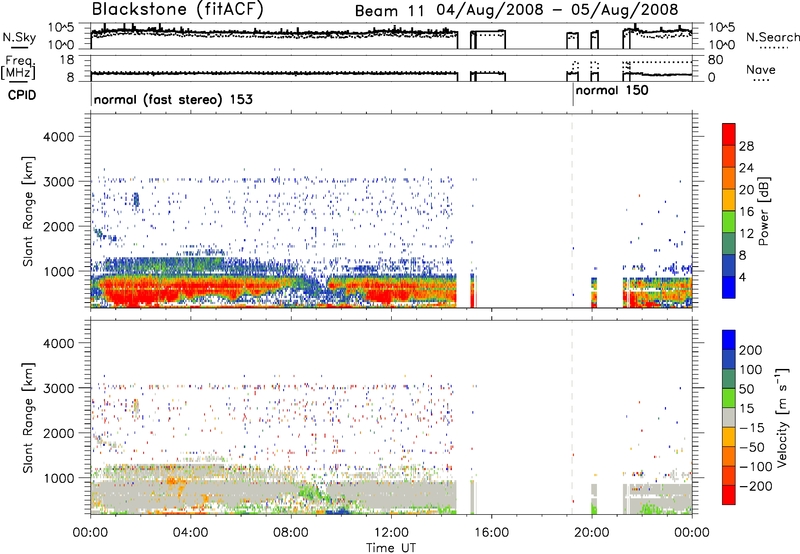The height and width of the screenshot is (554, 800).
Task: Click the Nave legend label
Action: 761,69
